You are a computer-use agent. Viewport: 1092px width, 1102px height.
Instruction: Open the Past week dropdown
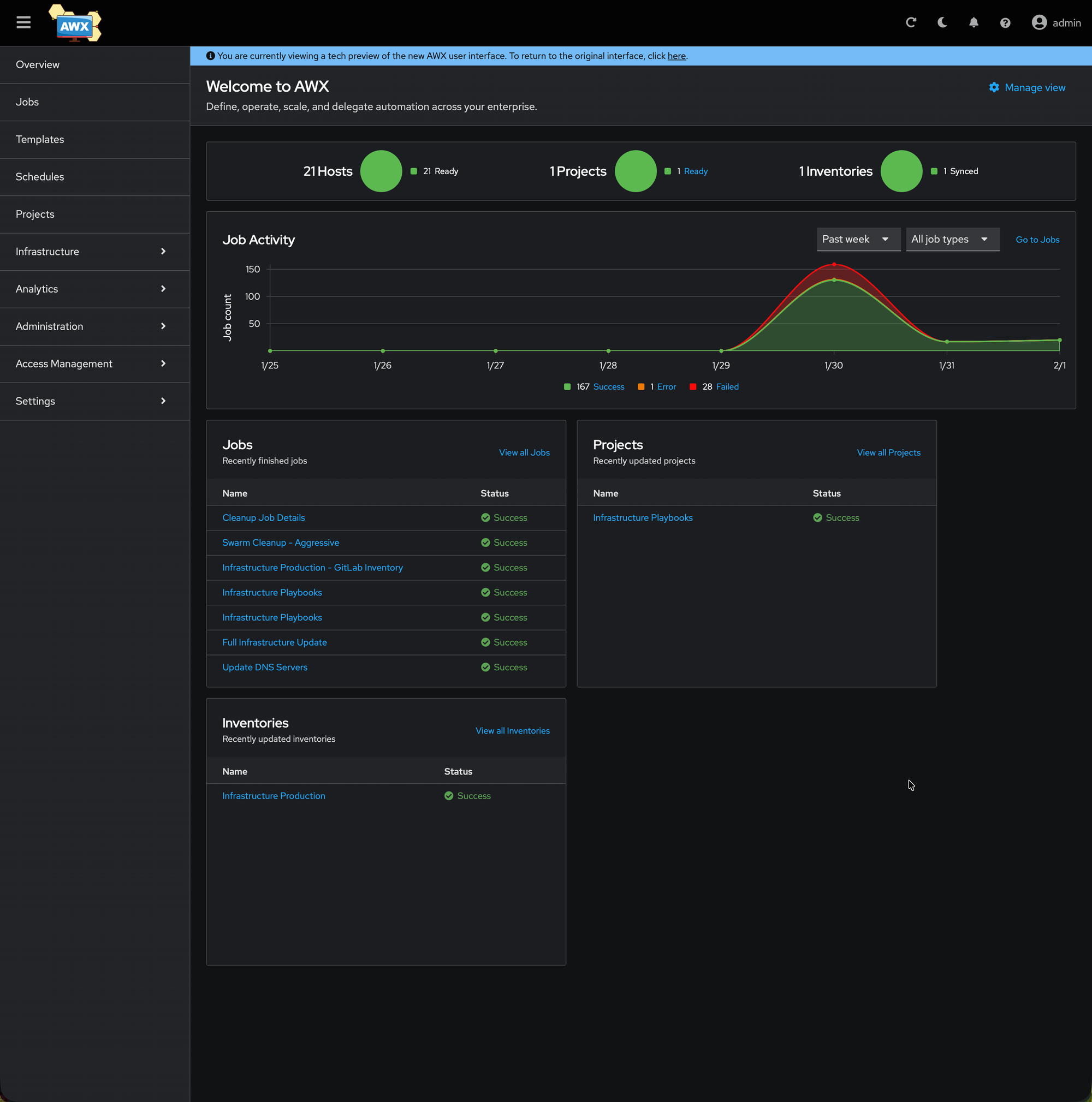tap(858, 240)
